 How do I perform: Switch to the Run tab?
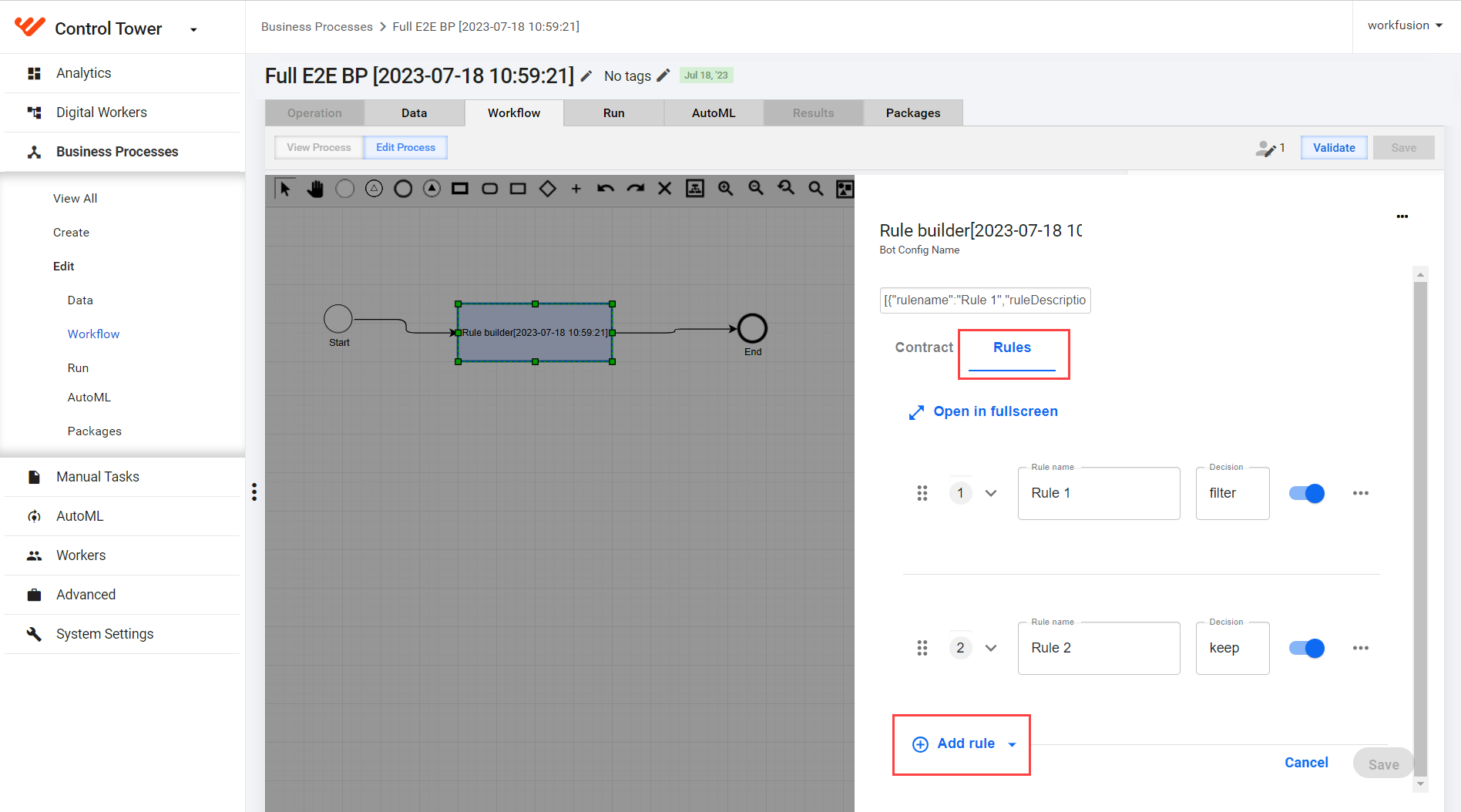pyautogui.click(x=614, y=113)
